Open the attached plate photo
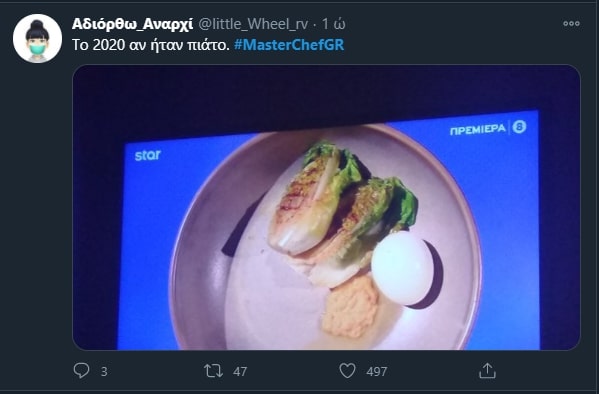599x394 pixels. pos(326,208)
